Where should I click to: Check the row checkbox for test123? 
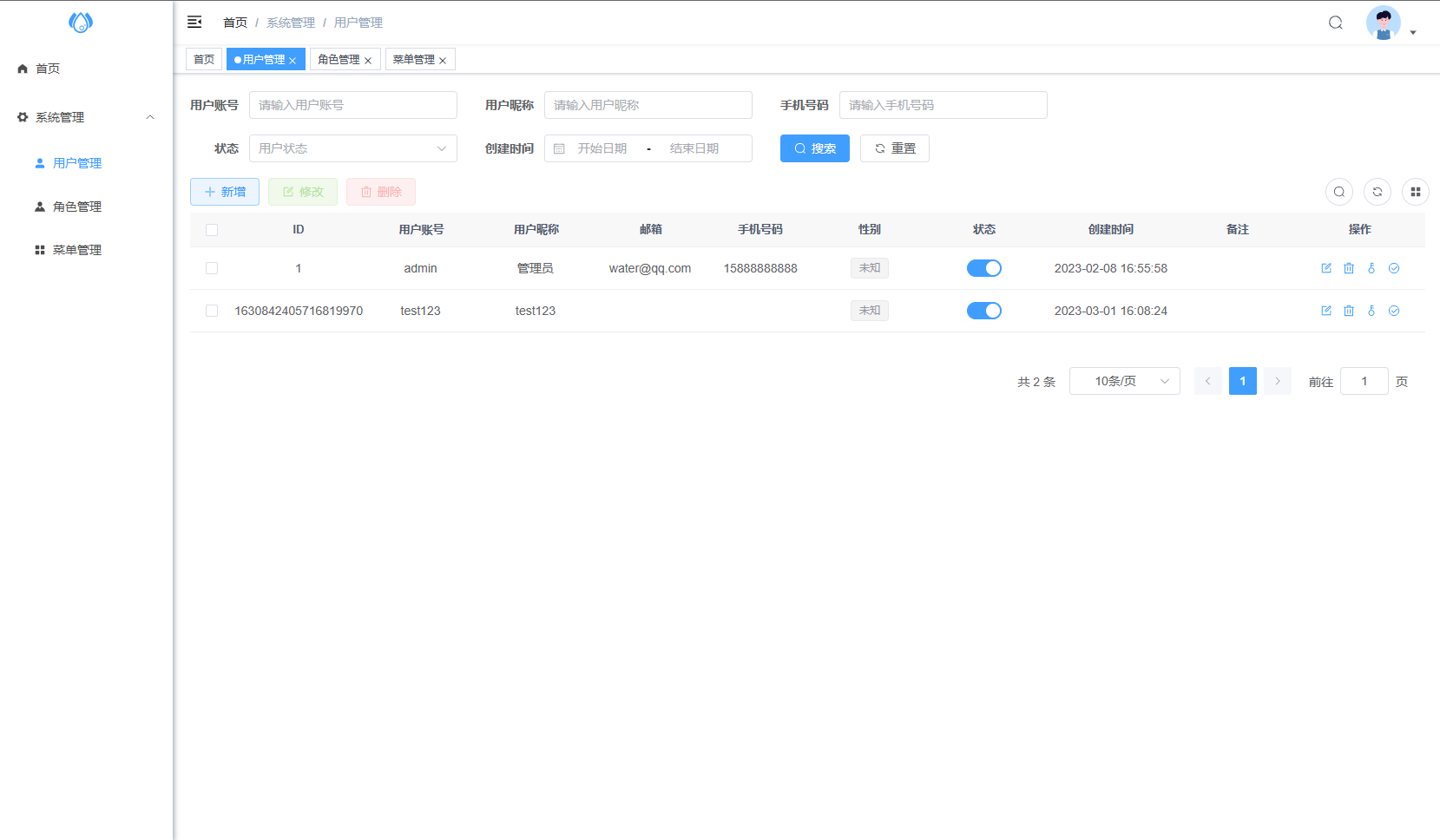point(212,311)
